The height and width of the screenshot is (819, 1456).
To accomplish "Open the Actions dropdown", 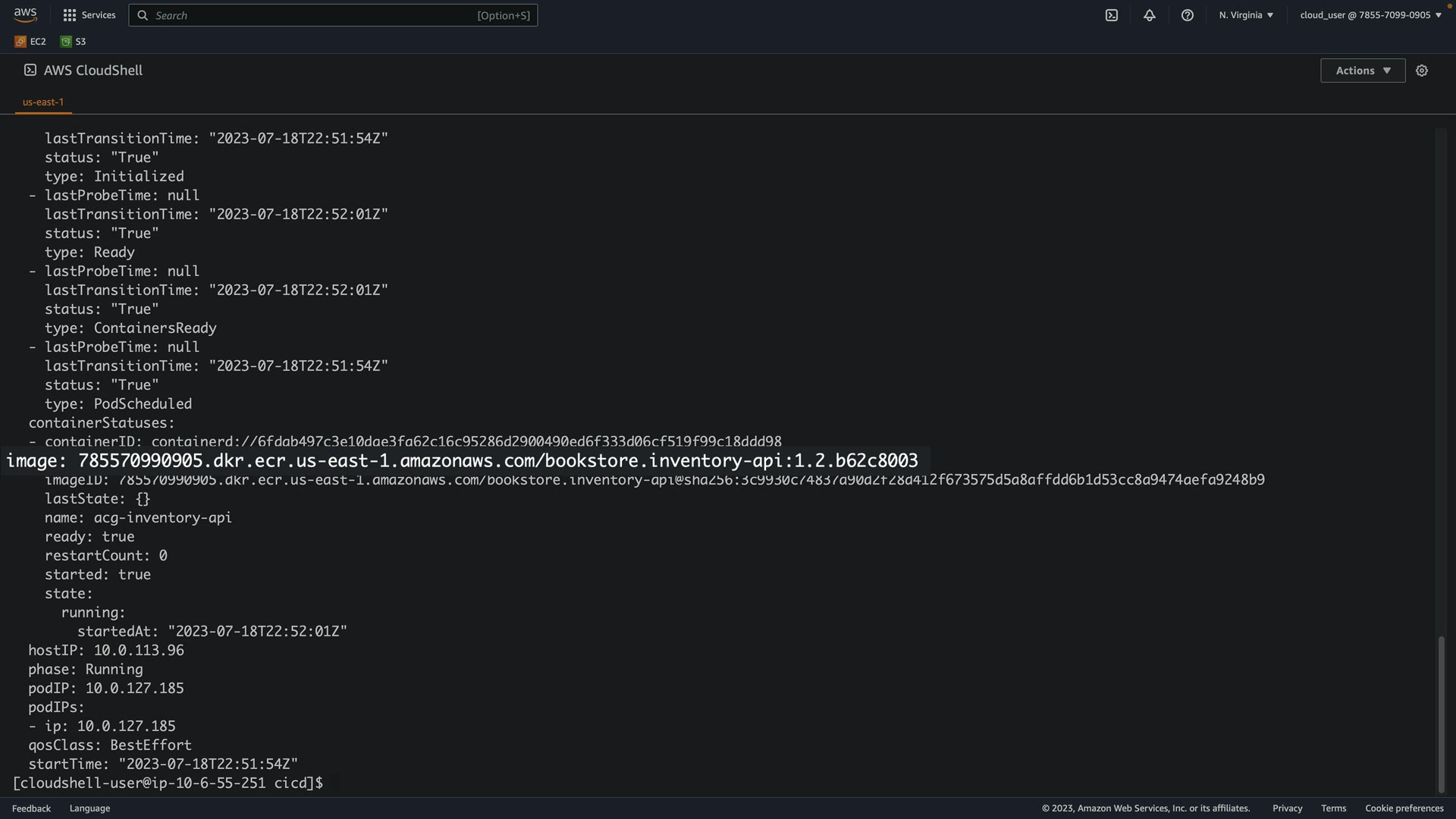I will pos(1363,71).
